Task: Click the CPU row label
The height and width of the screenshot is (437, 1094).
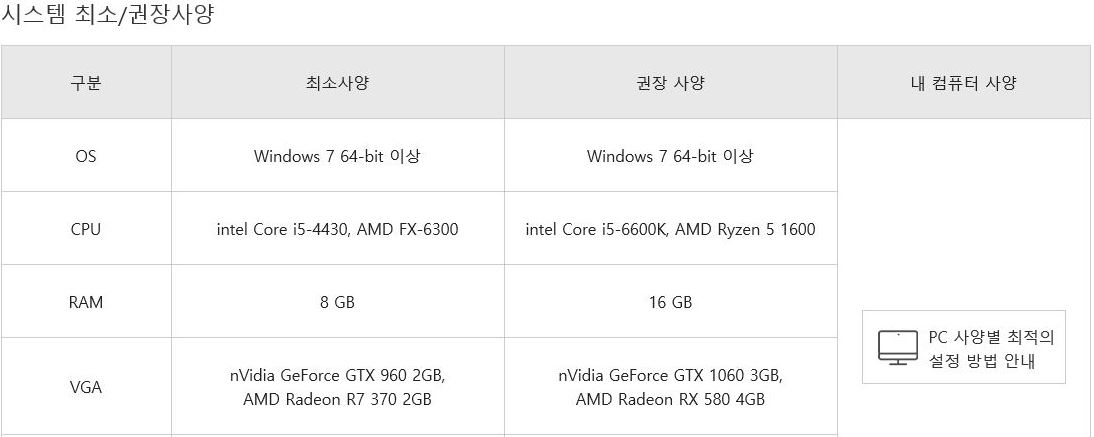Action: point(86,229)
